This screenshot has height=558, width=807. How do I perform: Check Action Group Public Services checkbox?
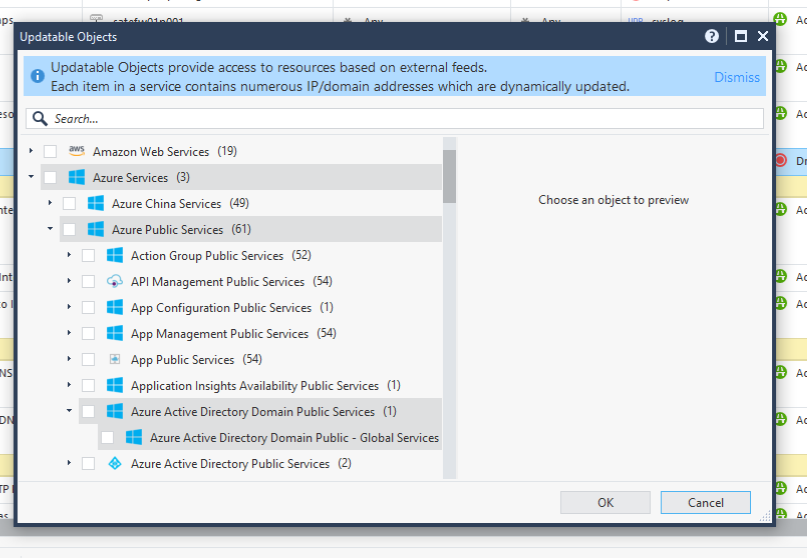[x=88, y=255]
